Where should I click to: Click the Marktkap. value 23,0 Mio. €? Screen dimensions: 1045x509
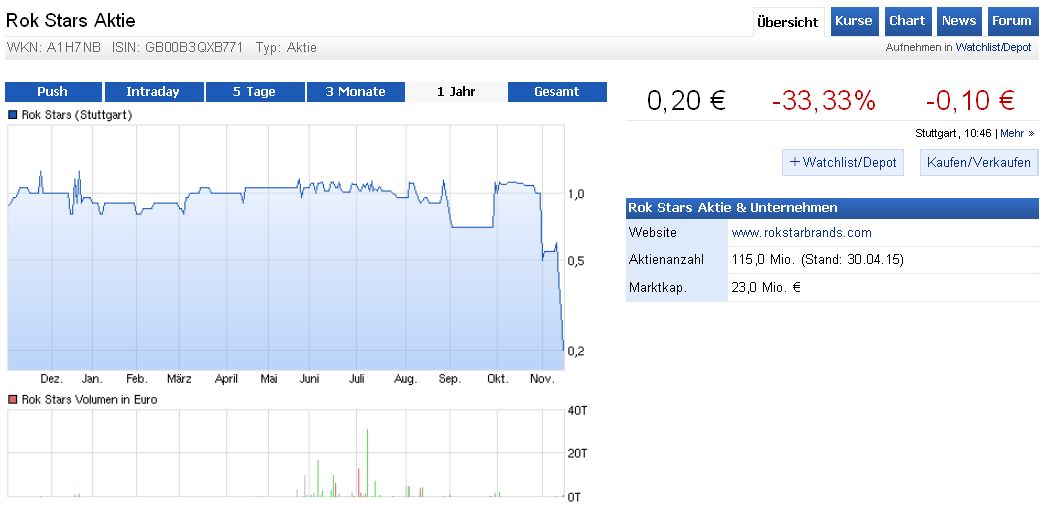[x=766, y=288]
